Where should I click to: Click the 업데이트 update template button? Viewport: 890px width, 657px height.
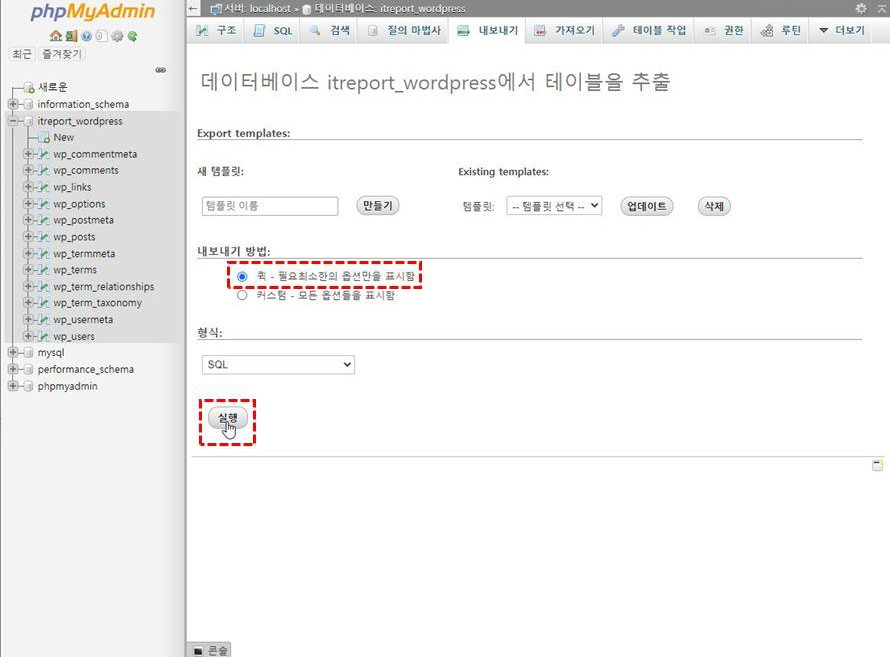[647, 206]
